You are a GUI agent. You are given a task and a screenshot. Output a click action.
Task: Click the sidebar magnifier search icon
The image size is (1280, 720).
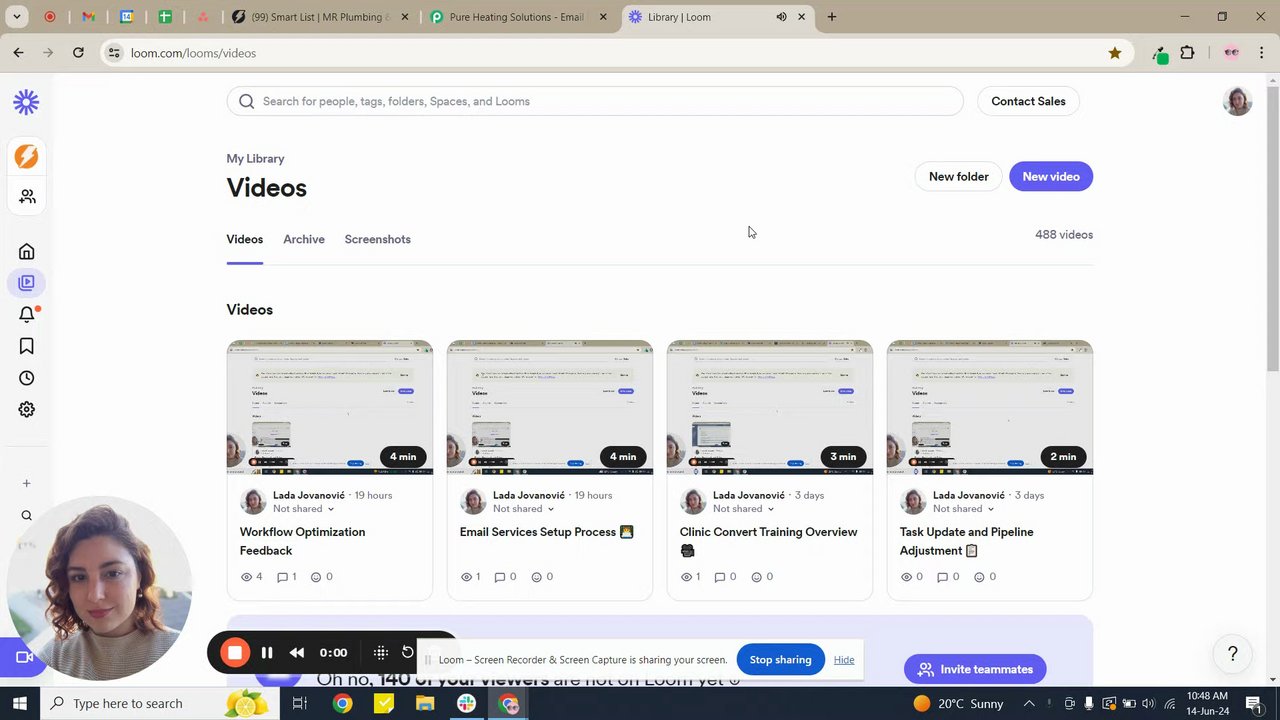27,516
